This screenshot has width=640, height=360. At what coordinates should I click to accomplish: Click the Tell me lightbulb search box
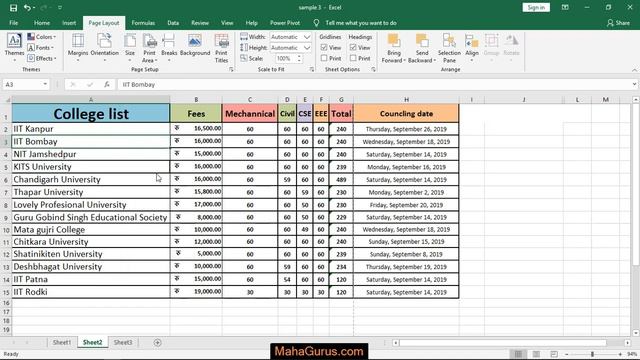tap(356, 23)
